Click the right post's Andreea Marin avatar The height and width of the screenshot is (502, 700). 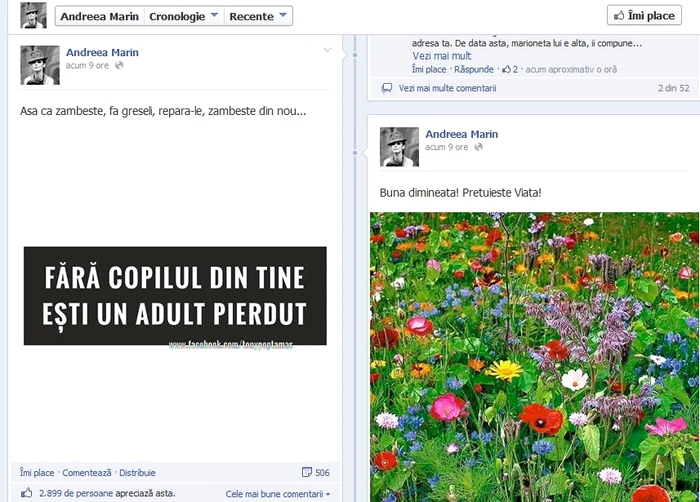pos(399,147)
